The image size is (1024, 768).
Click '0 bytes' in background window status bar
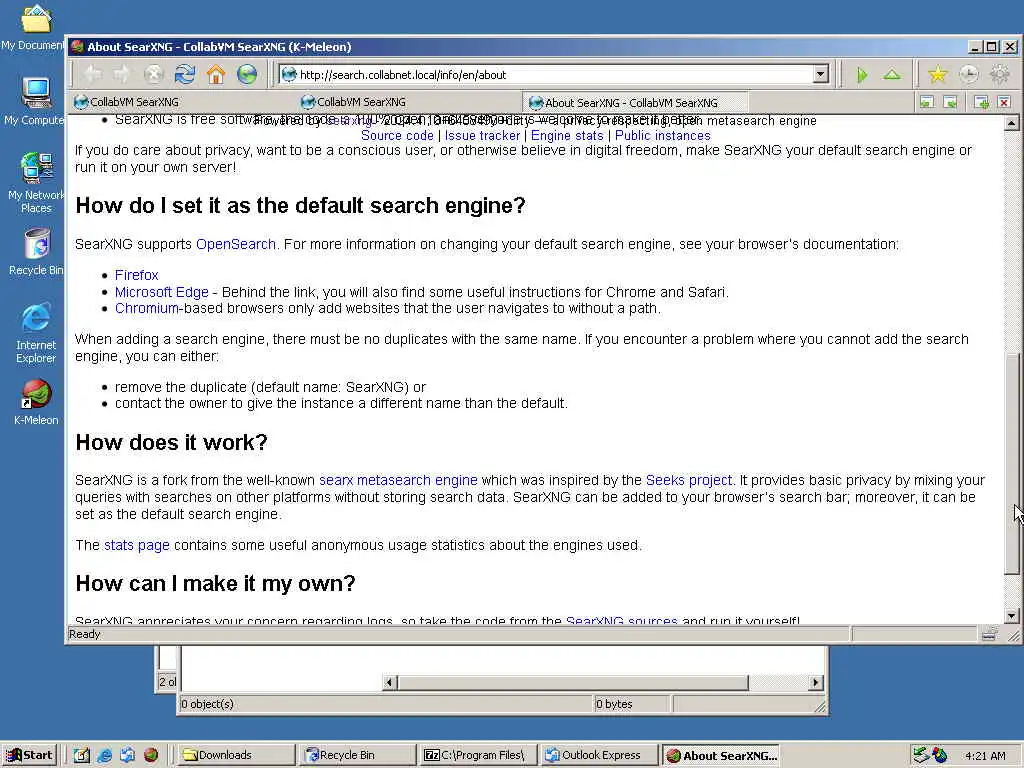614,704
